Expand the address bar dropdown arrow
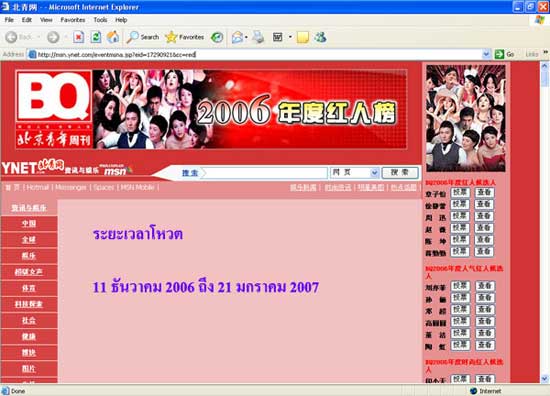 click(486, 54)
